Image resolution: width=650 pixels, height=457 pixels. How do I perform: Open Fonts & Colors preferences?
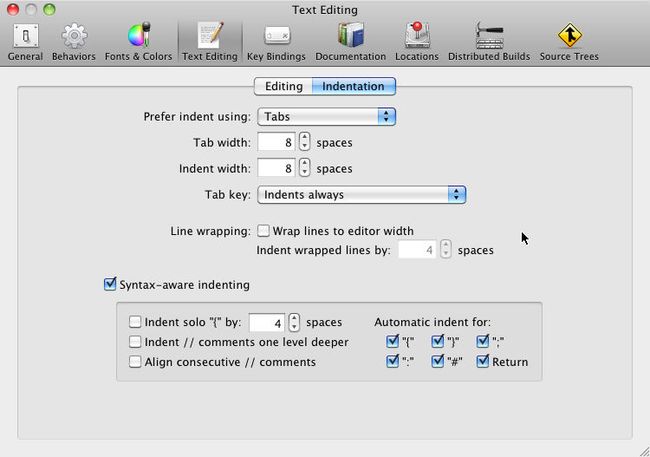coord(138,42)
